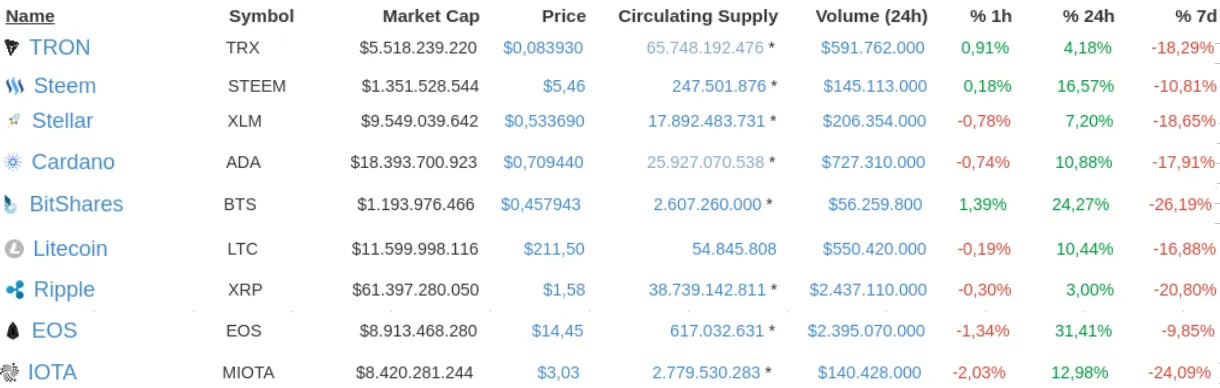Image resolution: width=1220 pixels, height=388 pixels.
Task: Click the Steem logo icon
Action: (x=14, y=87)
